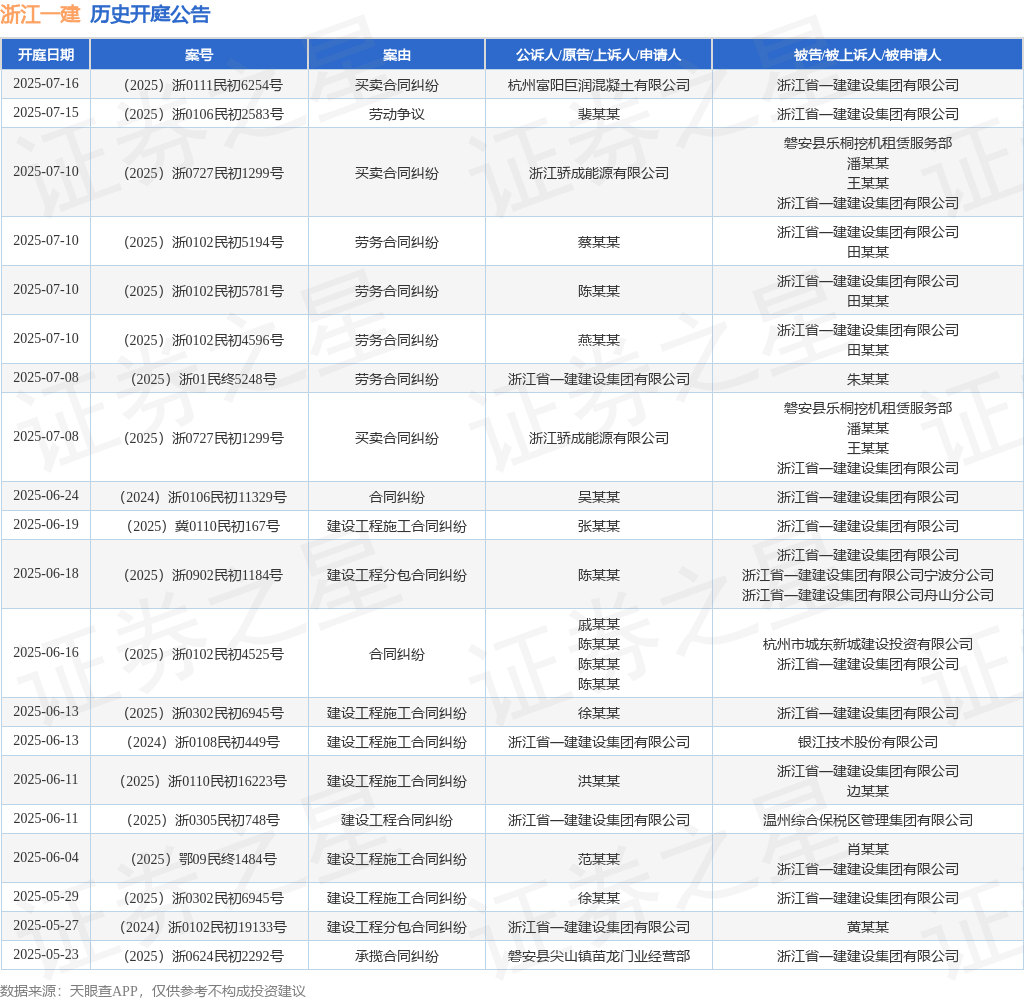The width and height of the screenshot is (1024, 1000).
Task: Click defendant 浙江省一建建设集团有限公司舟山分公司
Action: (868, 595)
